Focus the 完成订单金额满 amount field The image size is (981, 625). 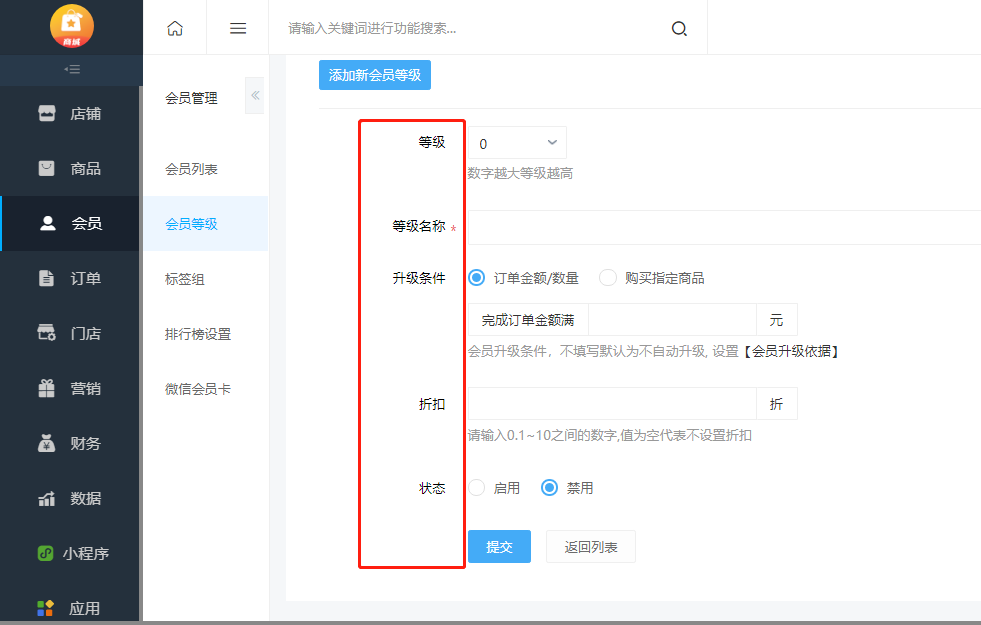(673, 320)
